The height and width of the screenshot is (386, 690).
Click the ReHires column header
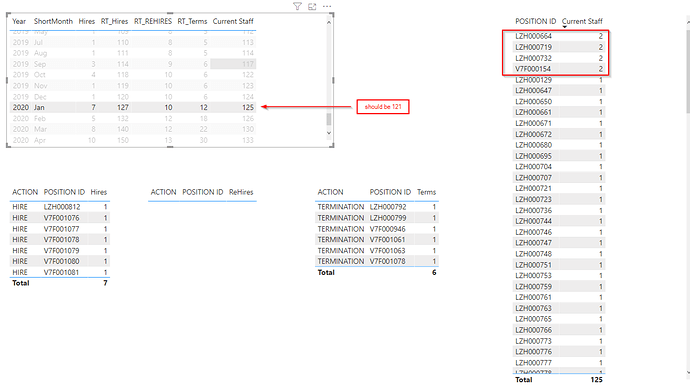[241, 192]
